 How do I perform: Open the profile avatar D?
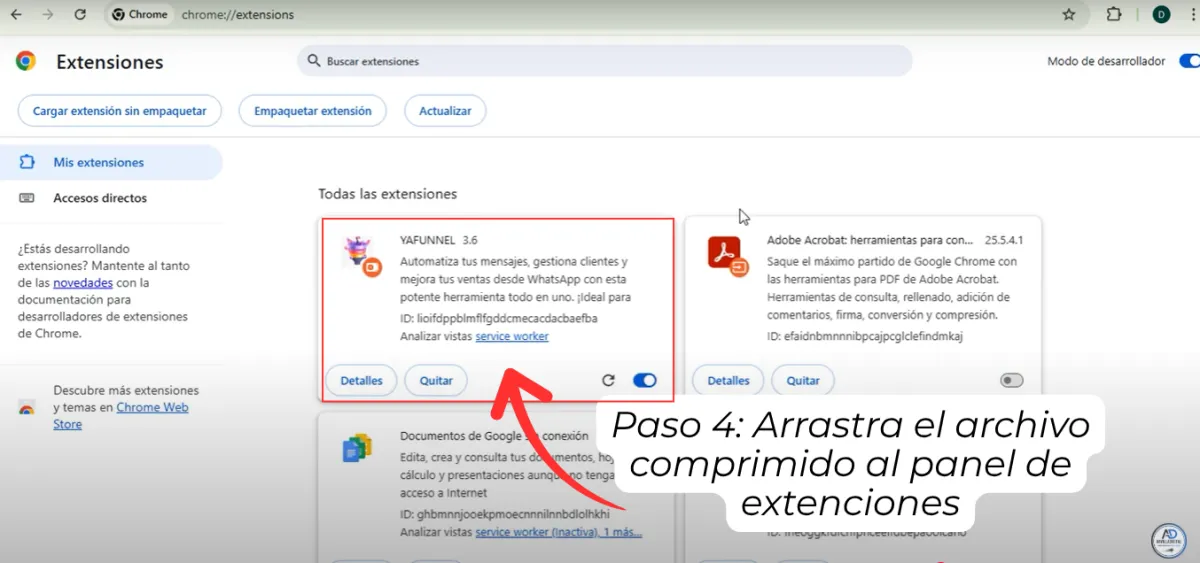[x=1161, y=15]
